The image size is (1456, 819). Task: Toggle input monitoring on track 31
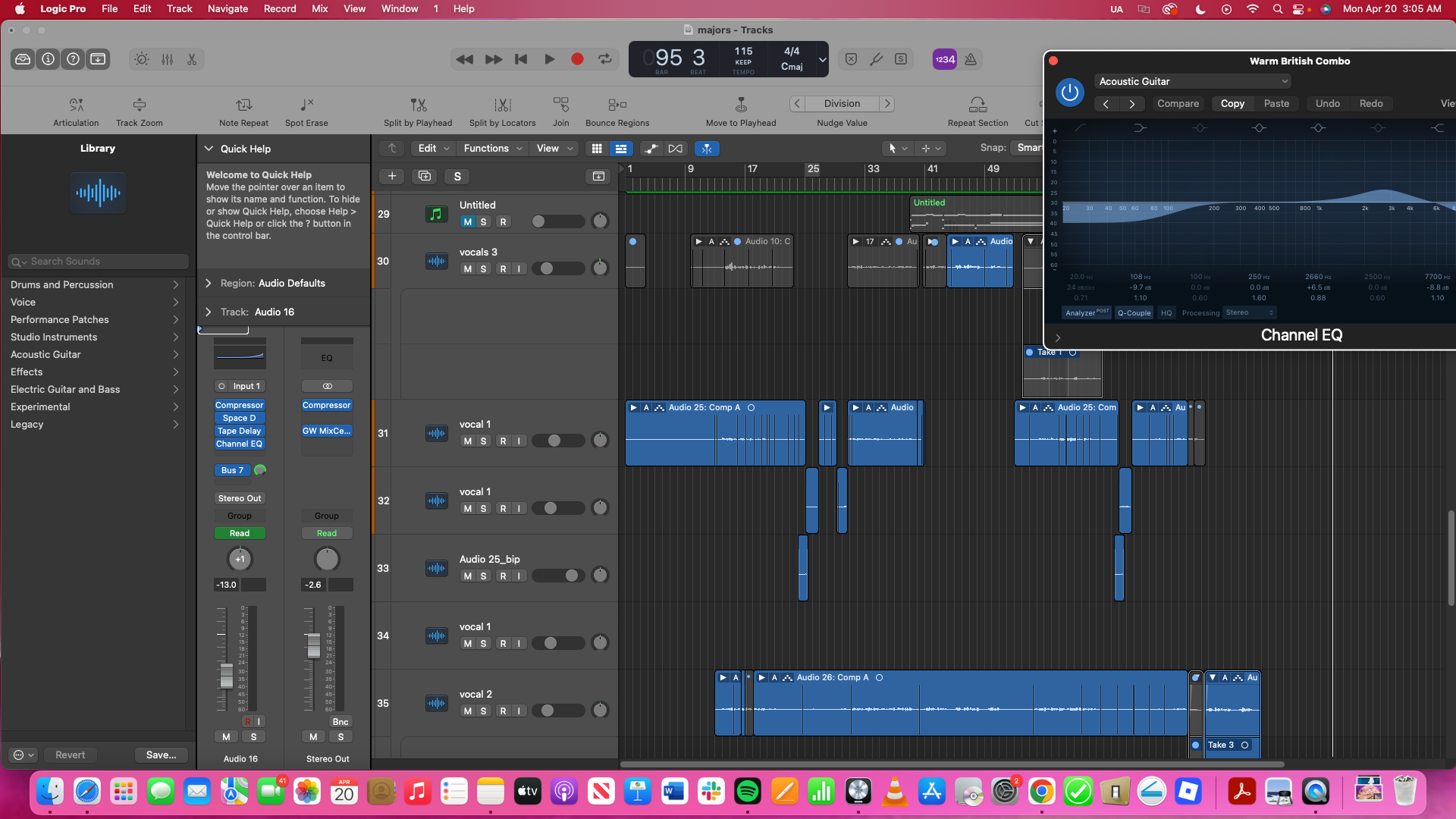519,441
